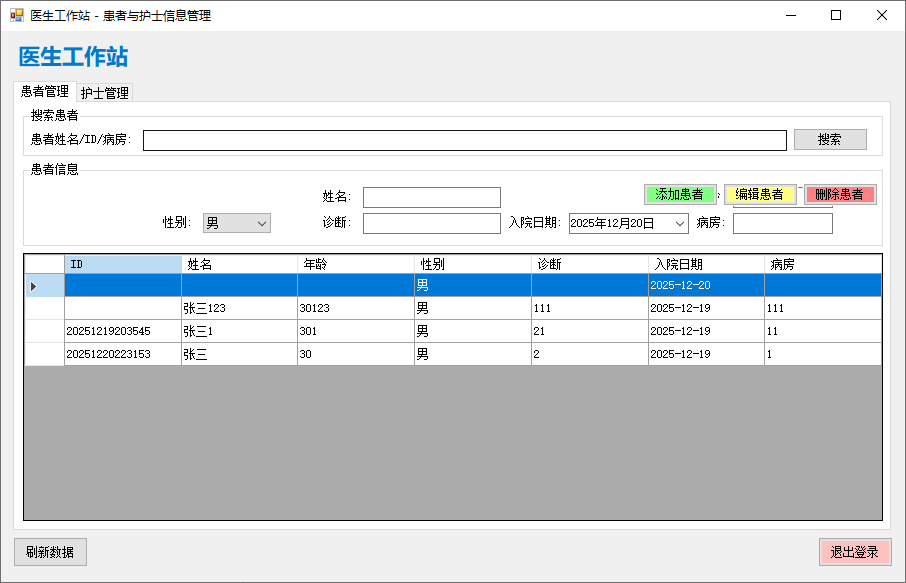Sort by the ID column header
This screenshot has width=906, height=583.
pyautogui.click(x=122, y=264)
